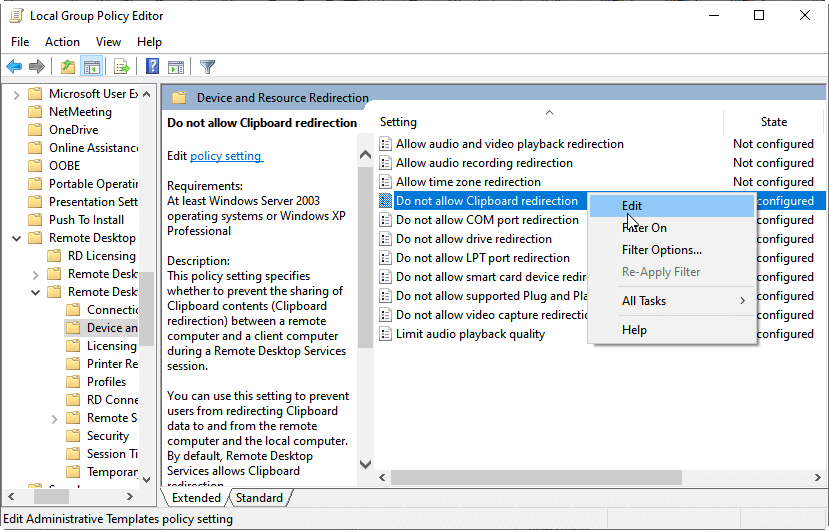This screenshot has height=530, width=829.
Task: Select Filter Options... in context menu
Action: click(x=661, y=250)
